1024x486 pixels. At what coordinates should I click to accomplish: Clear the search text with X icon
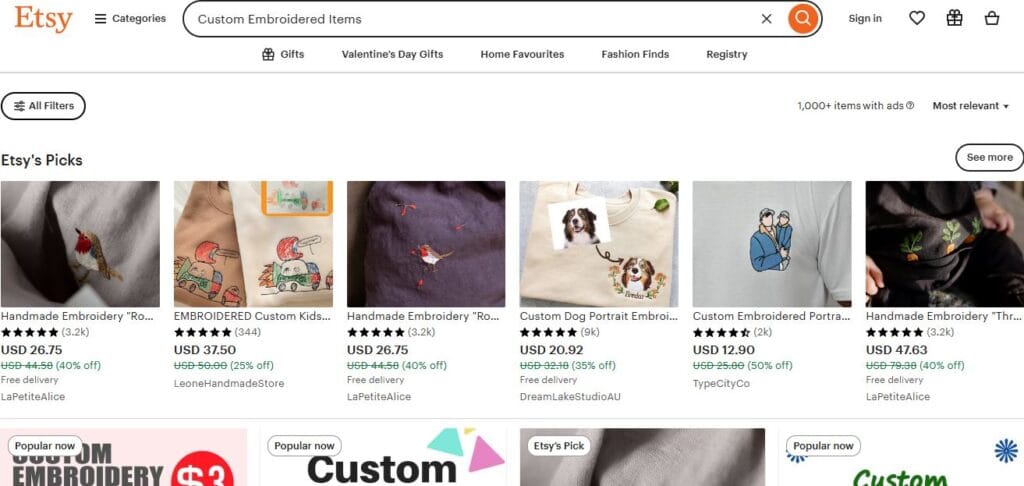click(767, 19)
